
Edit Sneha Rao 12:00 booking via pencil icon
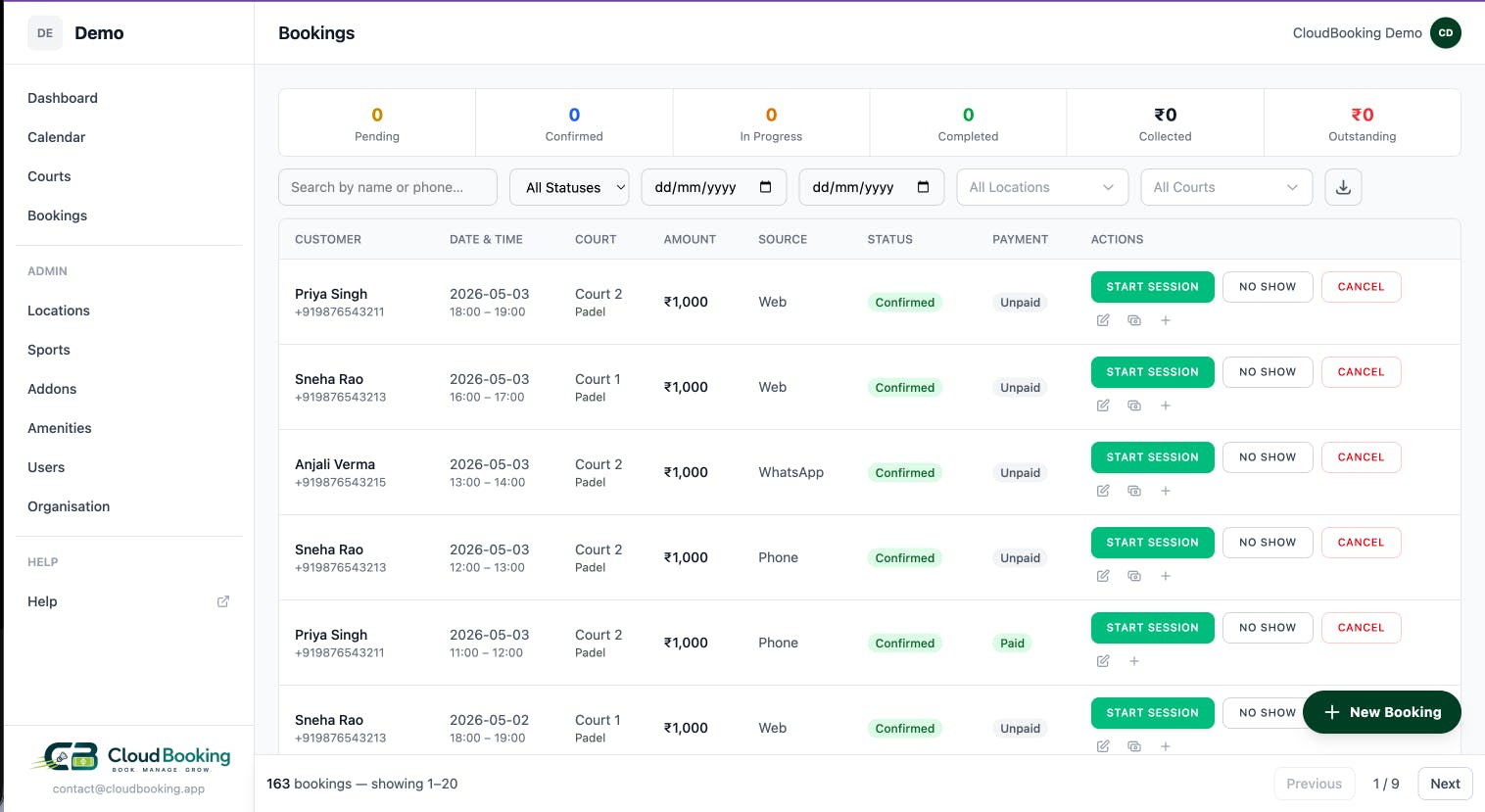coord(1103,576)
